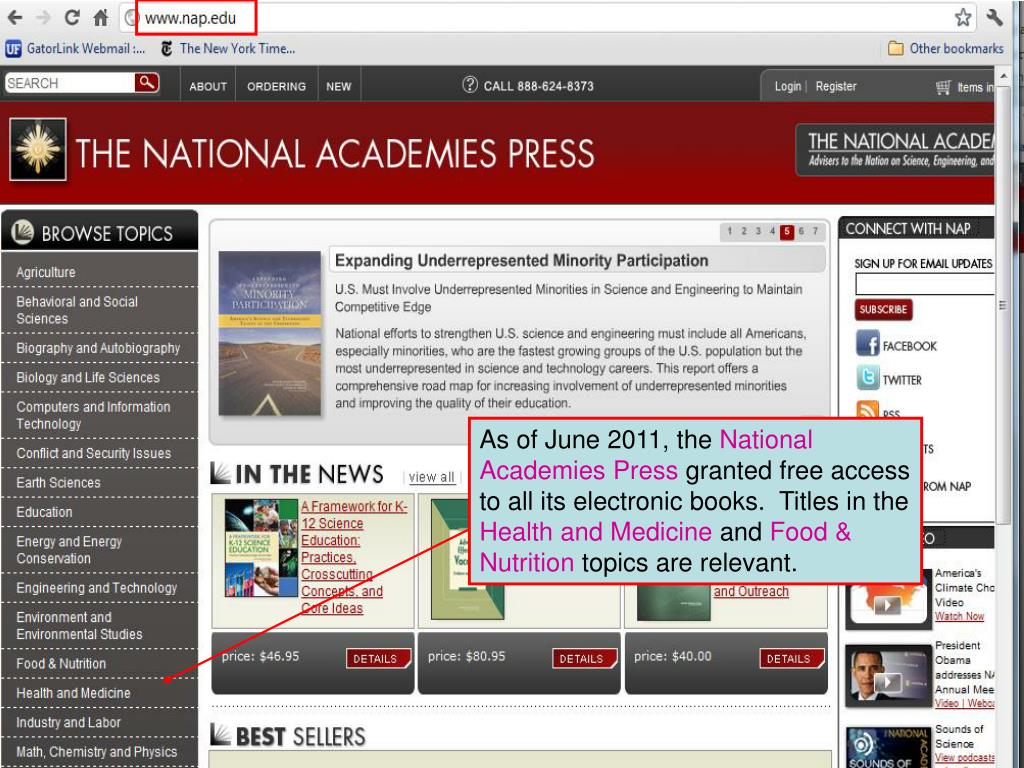Click the call help question-mark icon
The width and height of the screenshot is (1024, 768).
470,84
